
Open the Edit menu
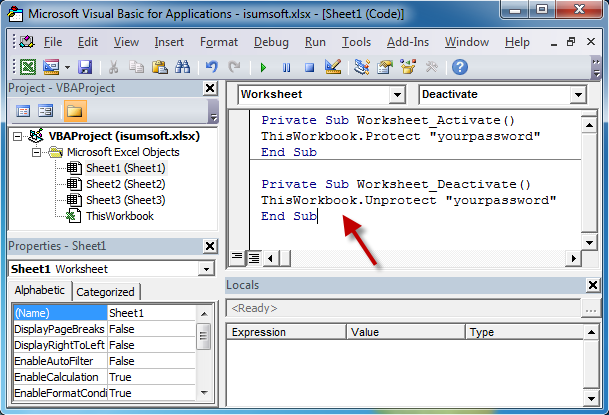tap(88, 42)
